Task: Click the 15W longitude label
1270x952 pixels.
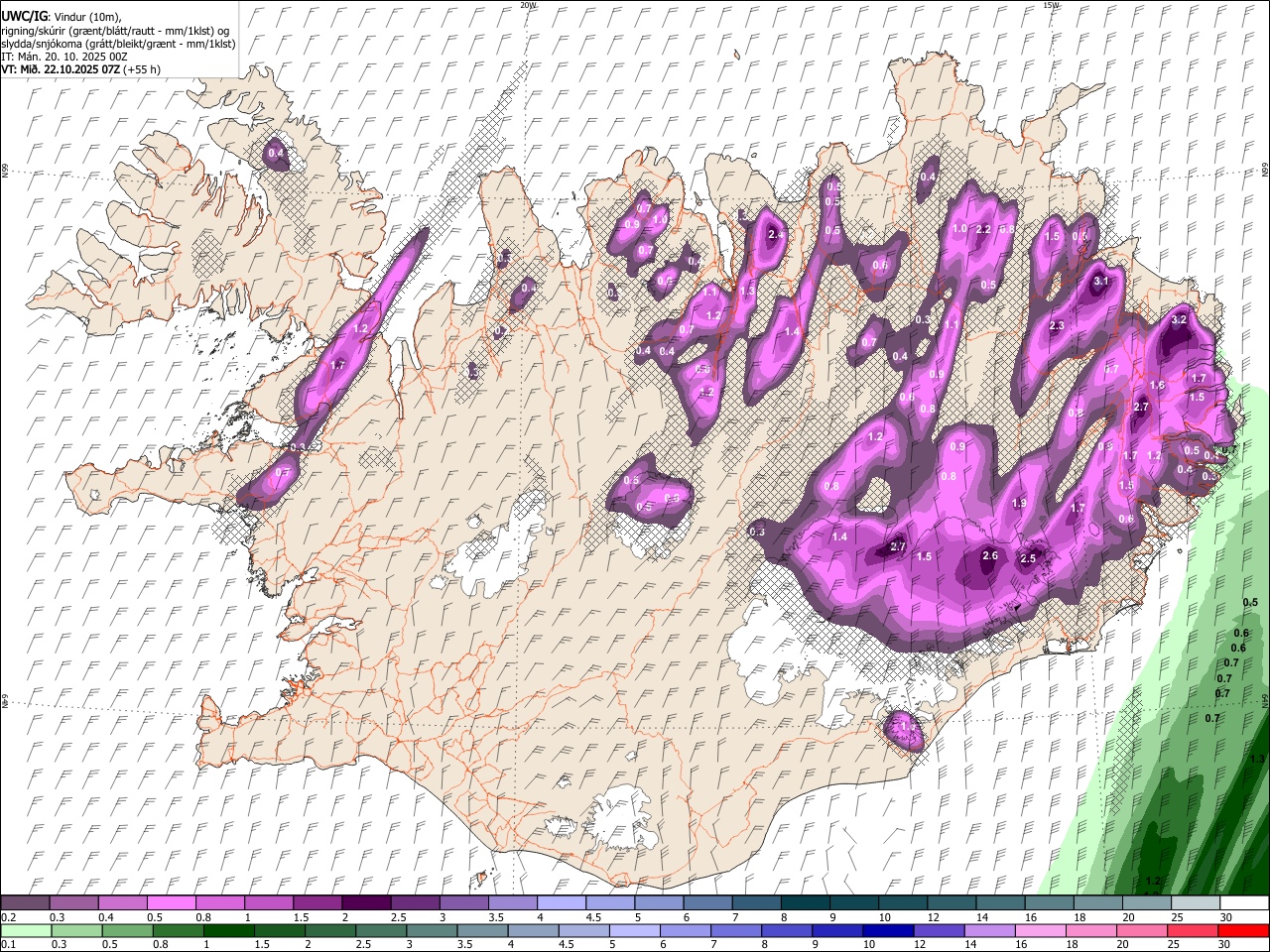Action: 1052,5
